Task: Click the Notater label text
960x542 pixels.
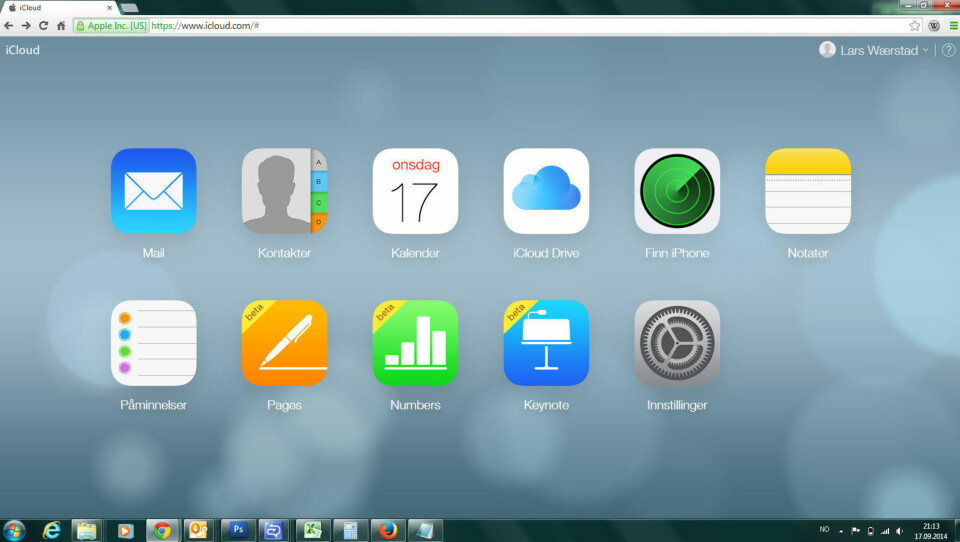Action: coord(808,253)
